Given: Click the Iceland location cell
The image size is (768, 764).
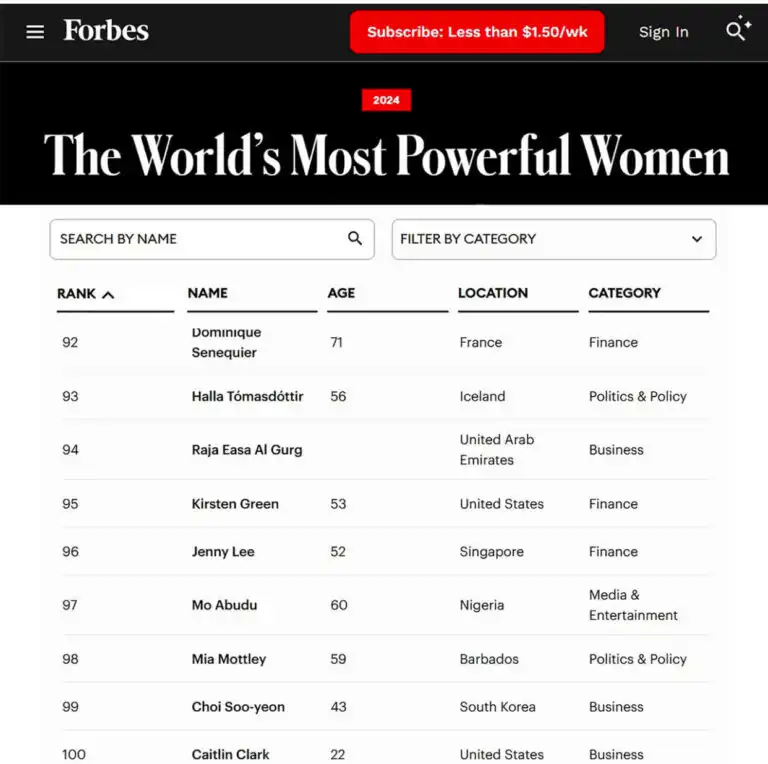Looking at the screenshot, I should point(482,396).
